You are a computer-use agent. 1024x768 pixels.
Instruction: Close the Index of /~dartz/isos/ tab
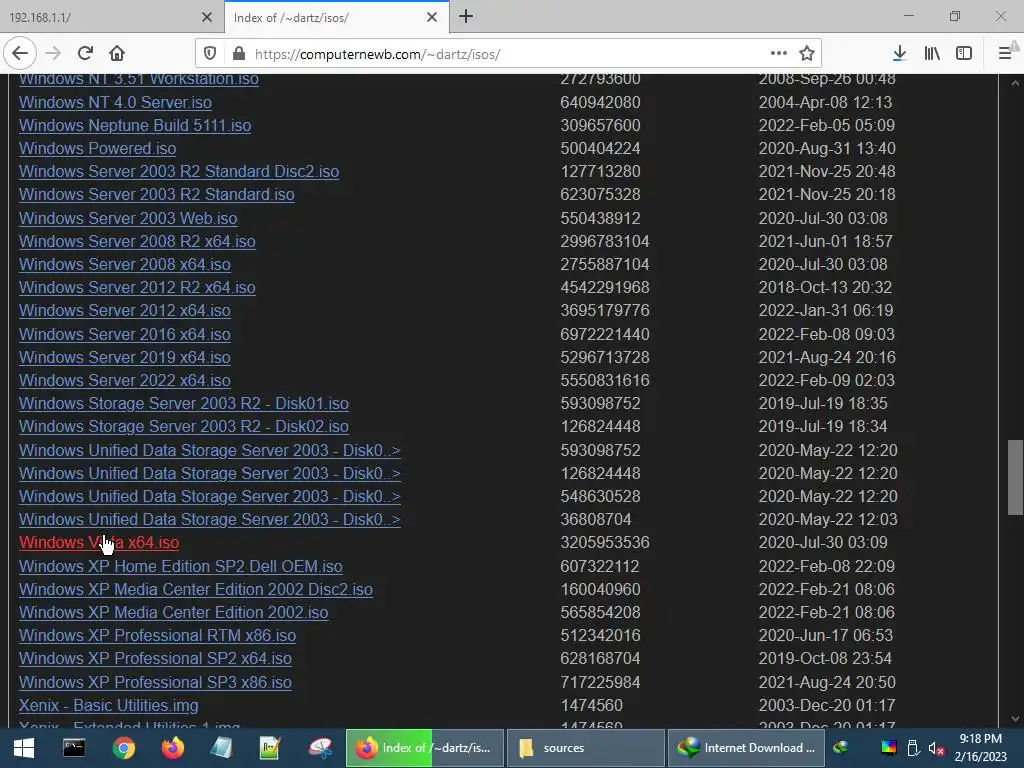432,17
